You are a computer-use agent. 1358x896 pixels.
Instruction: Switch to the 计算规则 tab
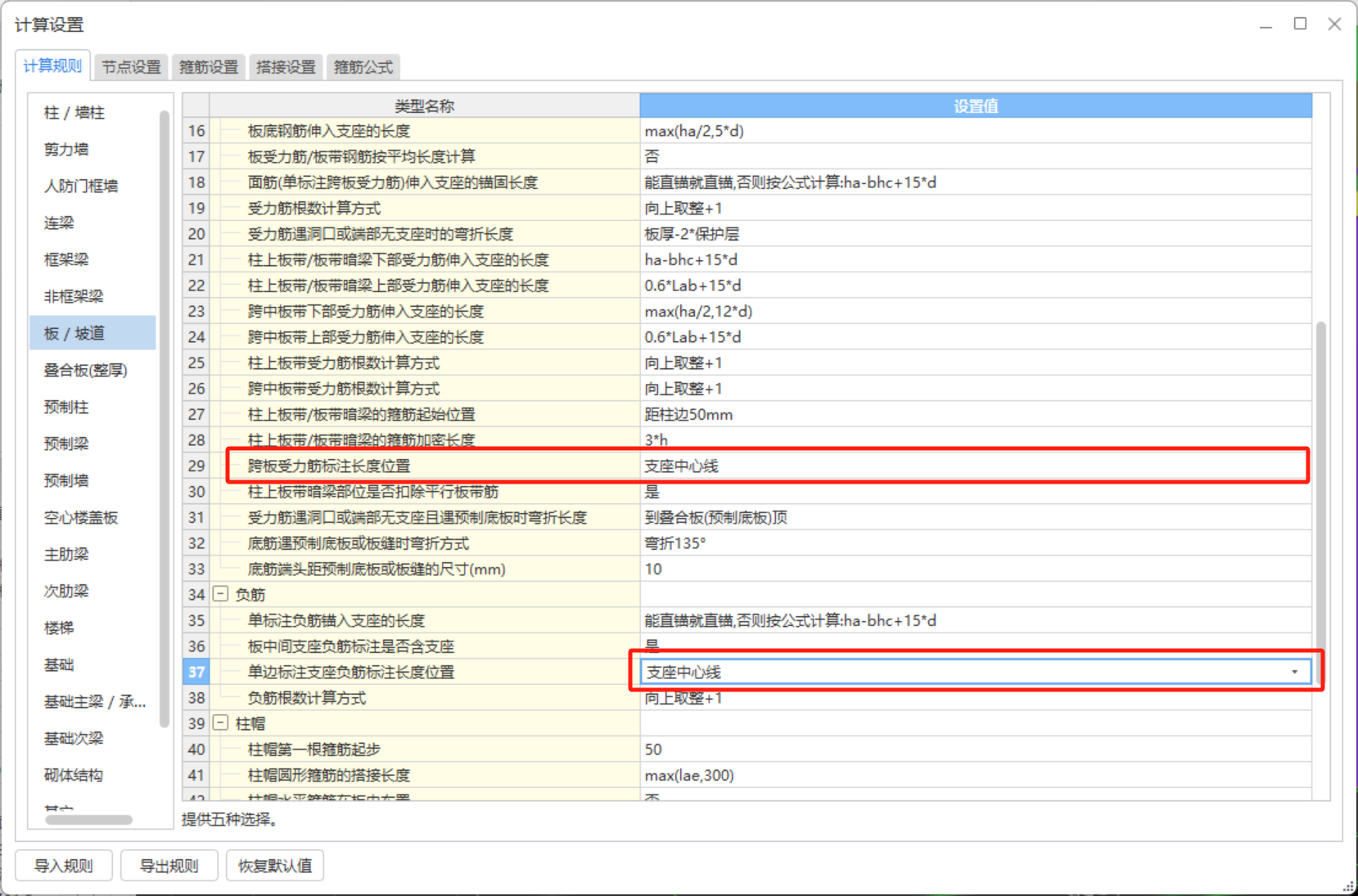click(52, 66)
